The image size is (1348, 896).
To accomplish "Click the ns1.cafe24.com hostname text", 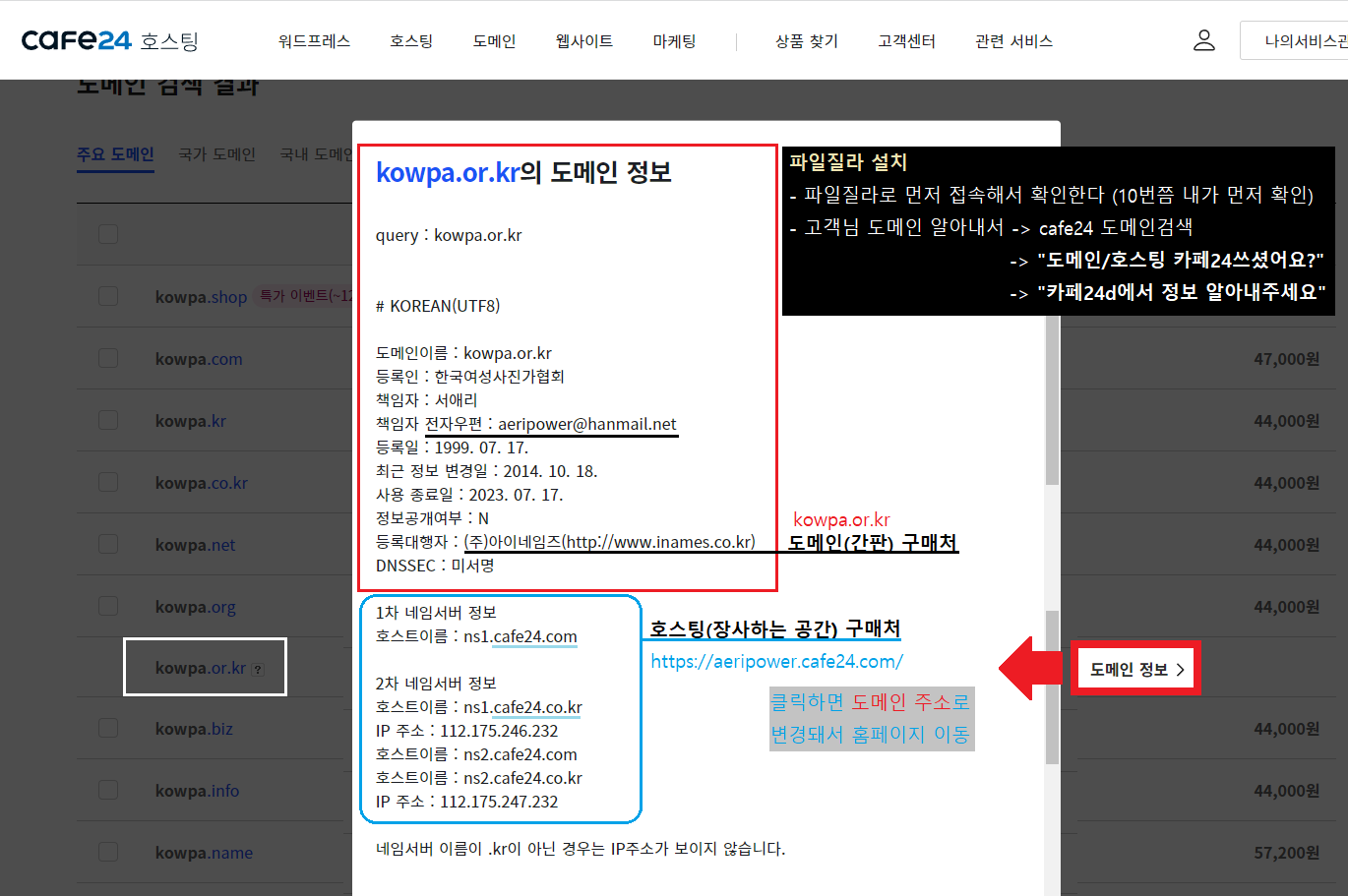I will [x=521, y=636].
